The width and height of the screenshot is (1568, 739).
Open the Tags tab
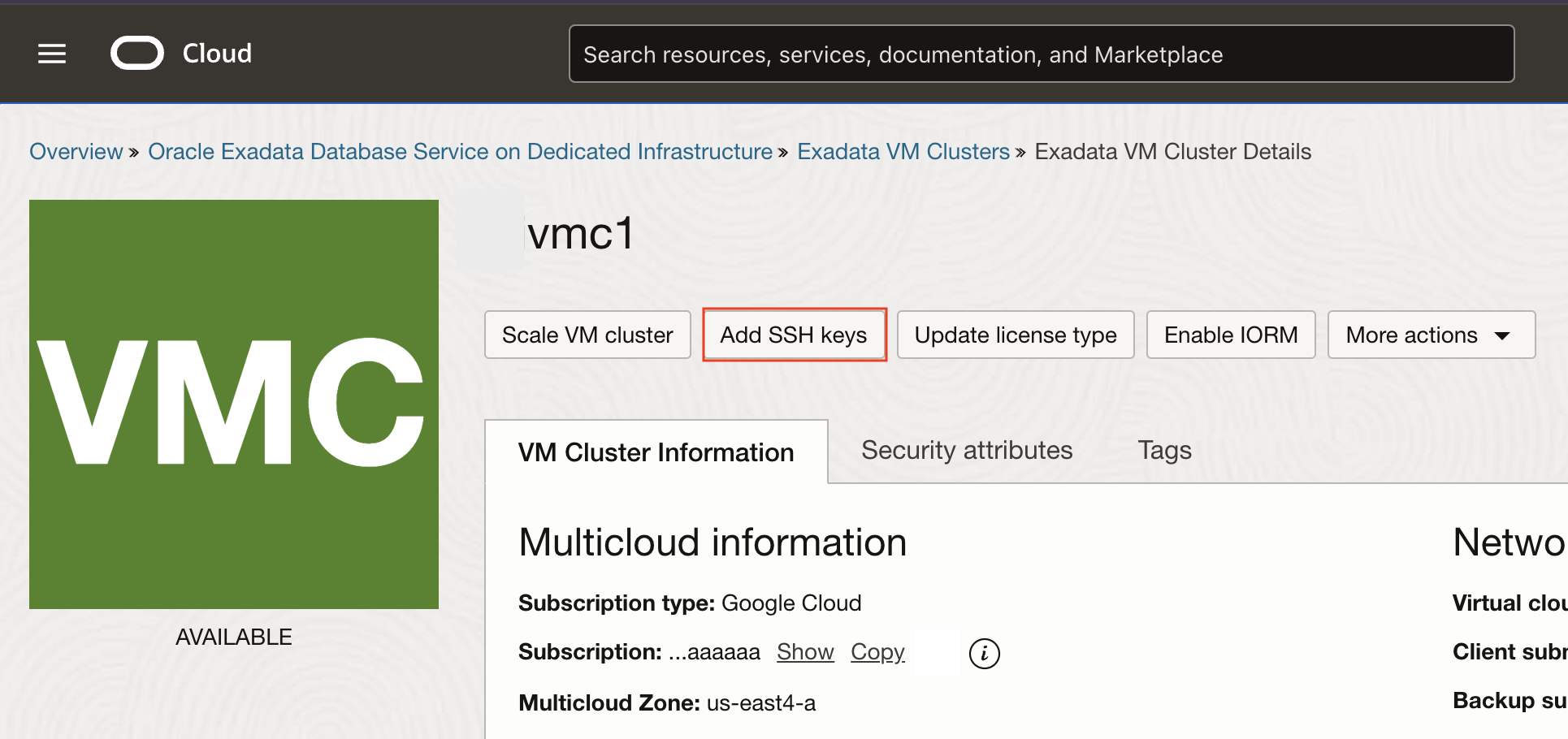point(1164,451)
